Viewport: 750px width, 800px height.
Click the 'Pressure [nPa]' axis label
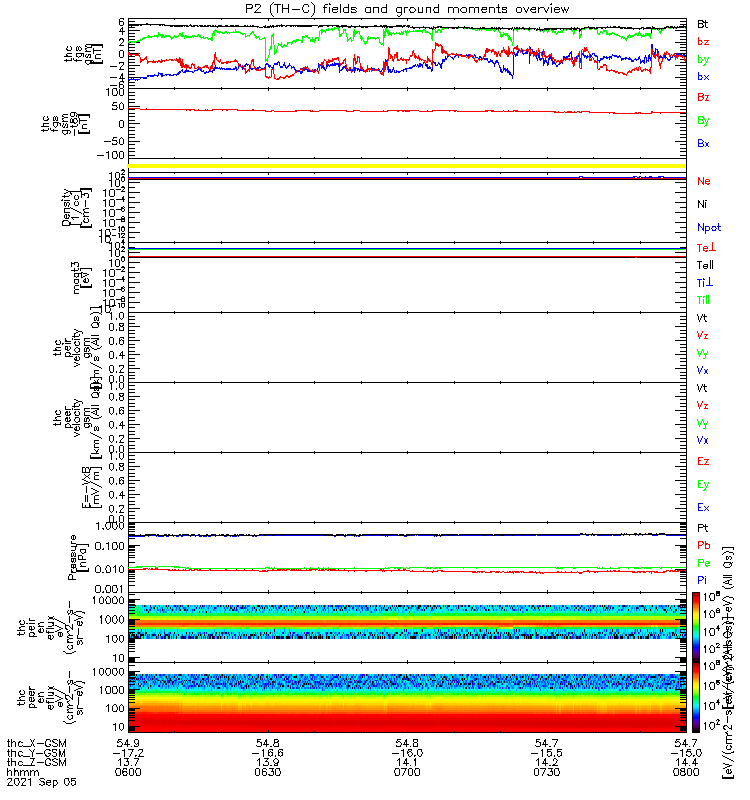78,557
